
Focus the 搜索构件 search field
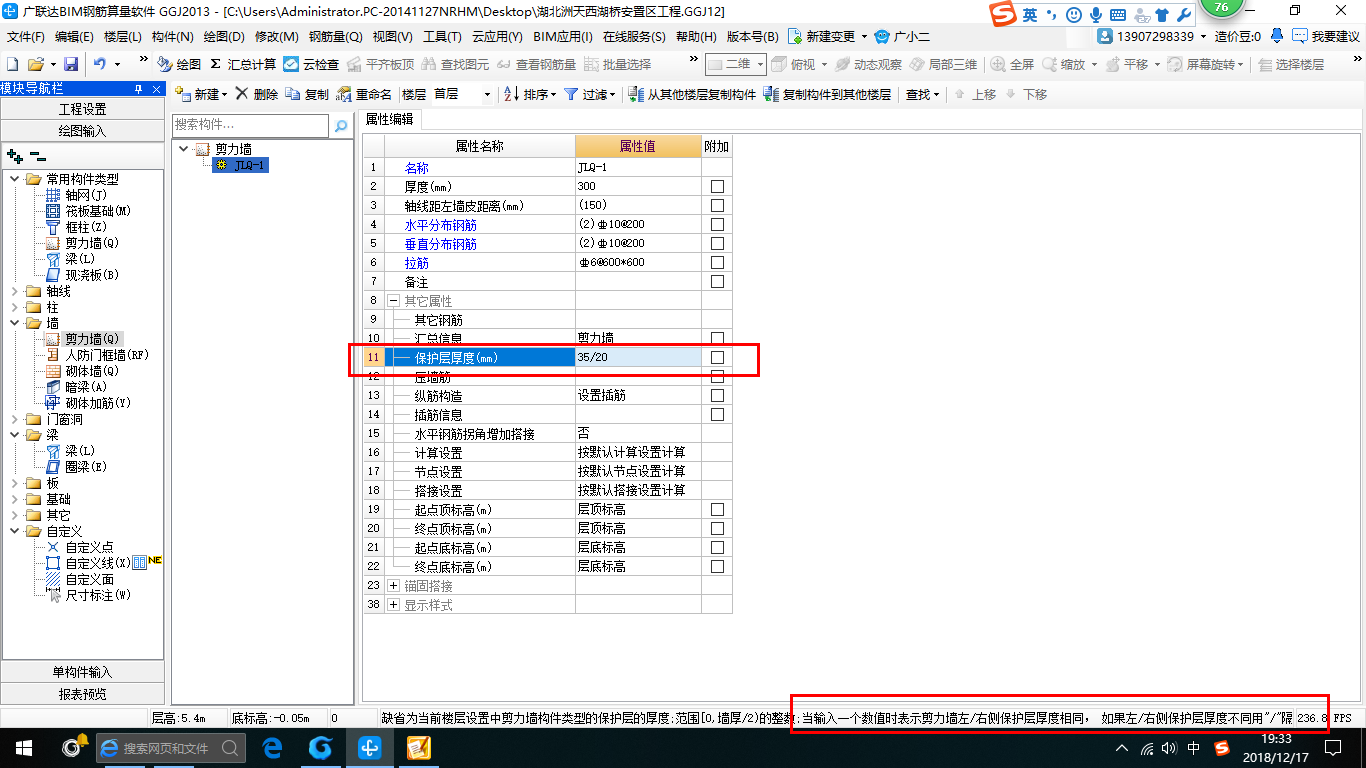tap(250, 125)
